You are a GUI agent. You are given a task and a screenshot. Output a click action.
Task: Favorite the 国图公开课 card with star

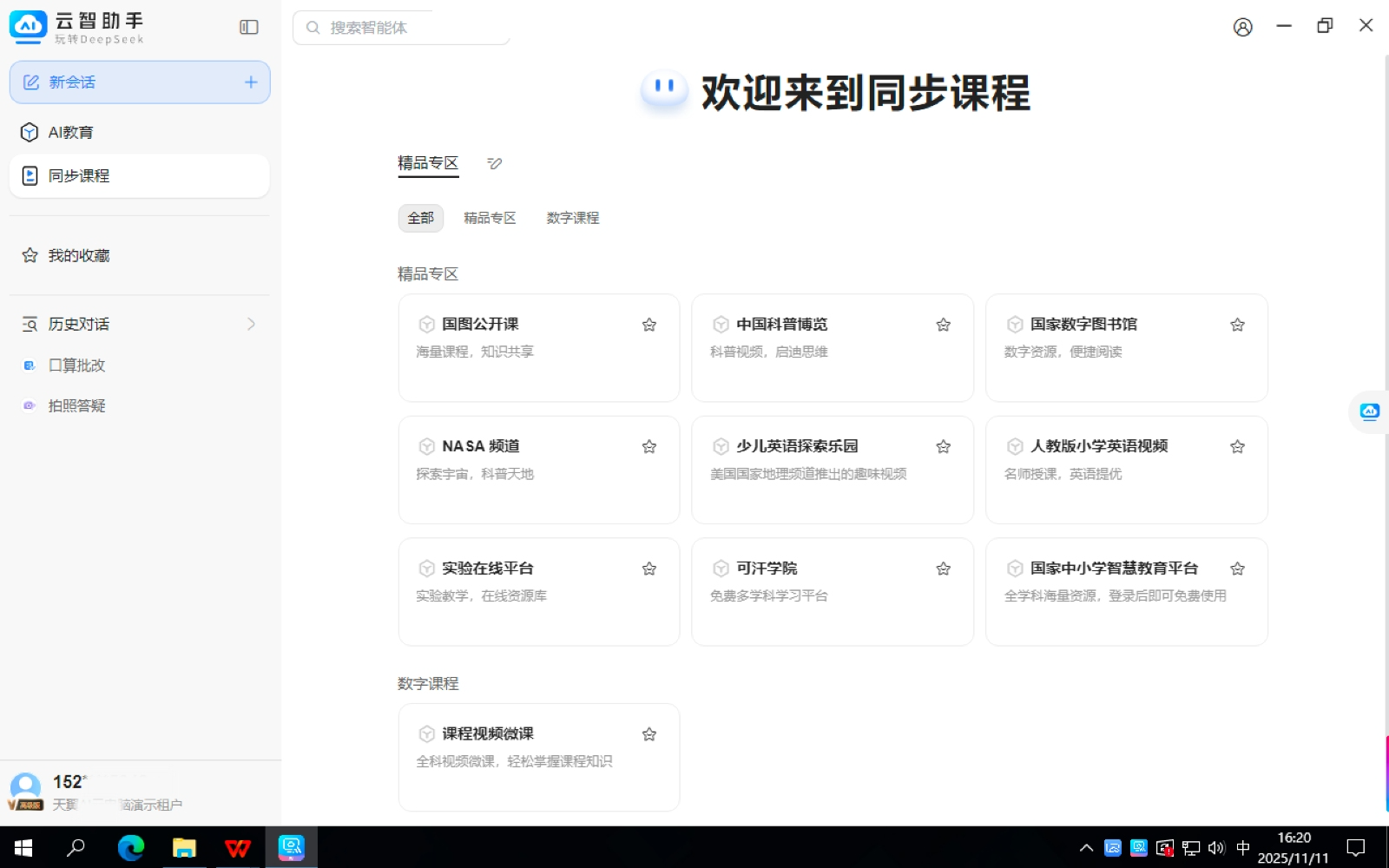pyautogui.click(x=648, y=325)
